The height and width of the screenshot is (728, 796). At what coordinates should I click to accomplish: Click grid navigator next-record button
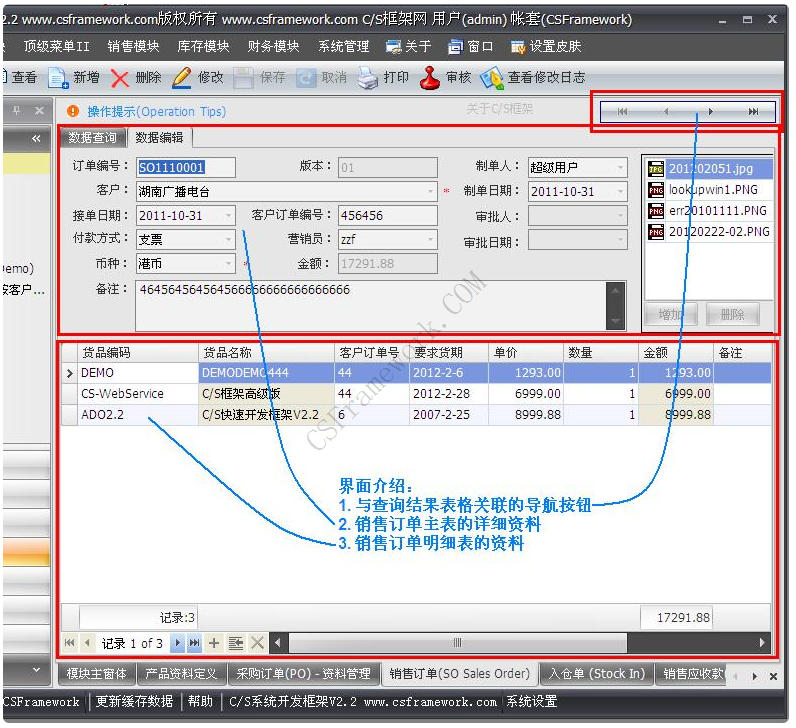(x=177, y=643)
